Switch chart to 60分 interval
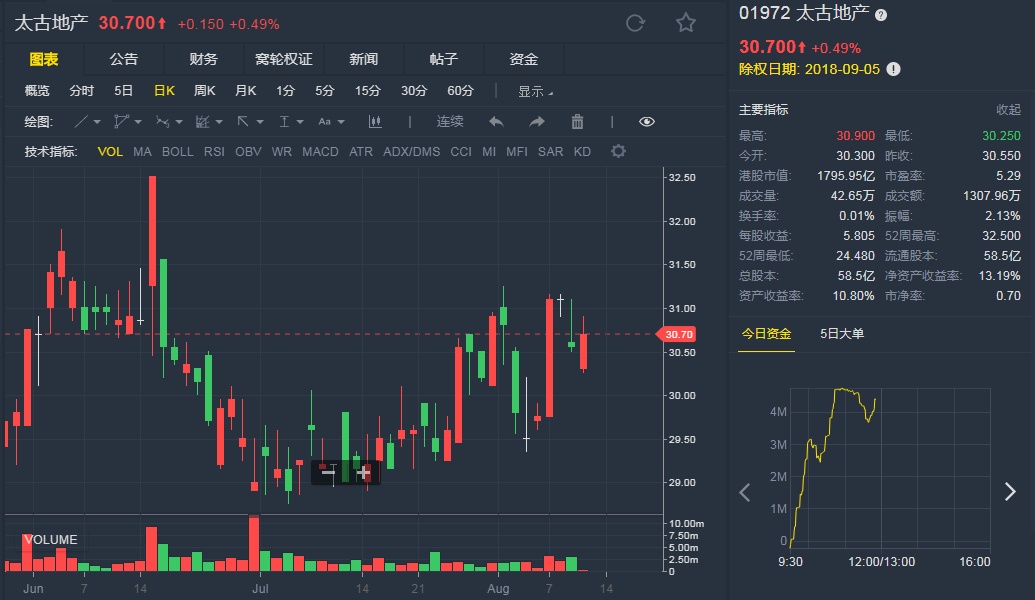This screenshot has width=1035, height=600. pos(461,91)
